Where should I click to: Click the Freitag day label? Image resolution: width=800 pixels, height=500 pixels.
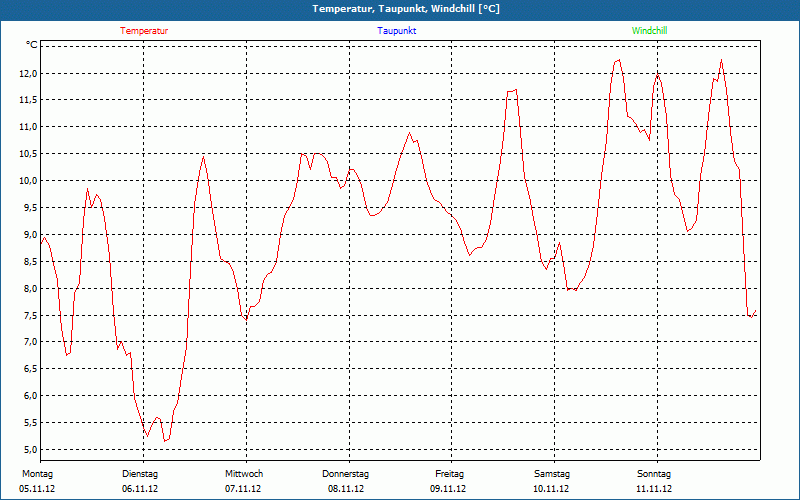449,474
